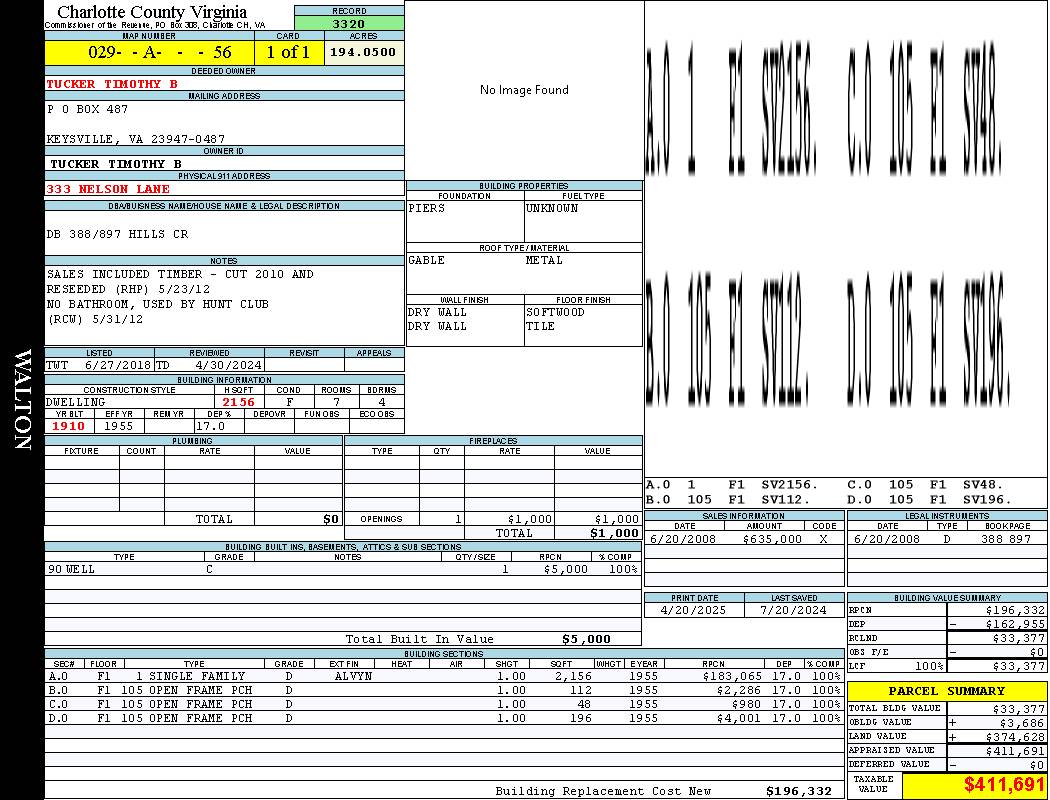
Task: Click APPRAISED VALUE $411,691
Action: [1015, 752]
